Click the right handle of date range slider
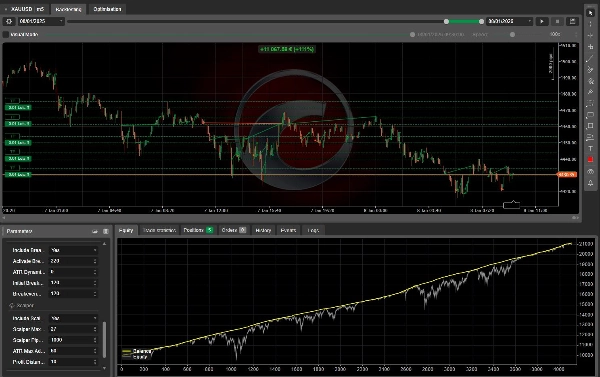600x377 pixels. pyautogui.click(x=481, y=21)
